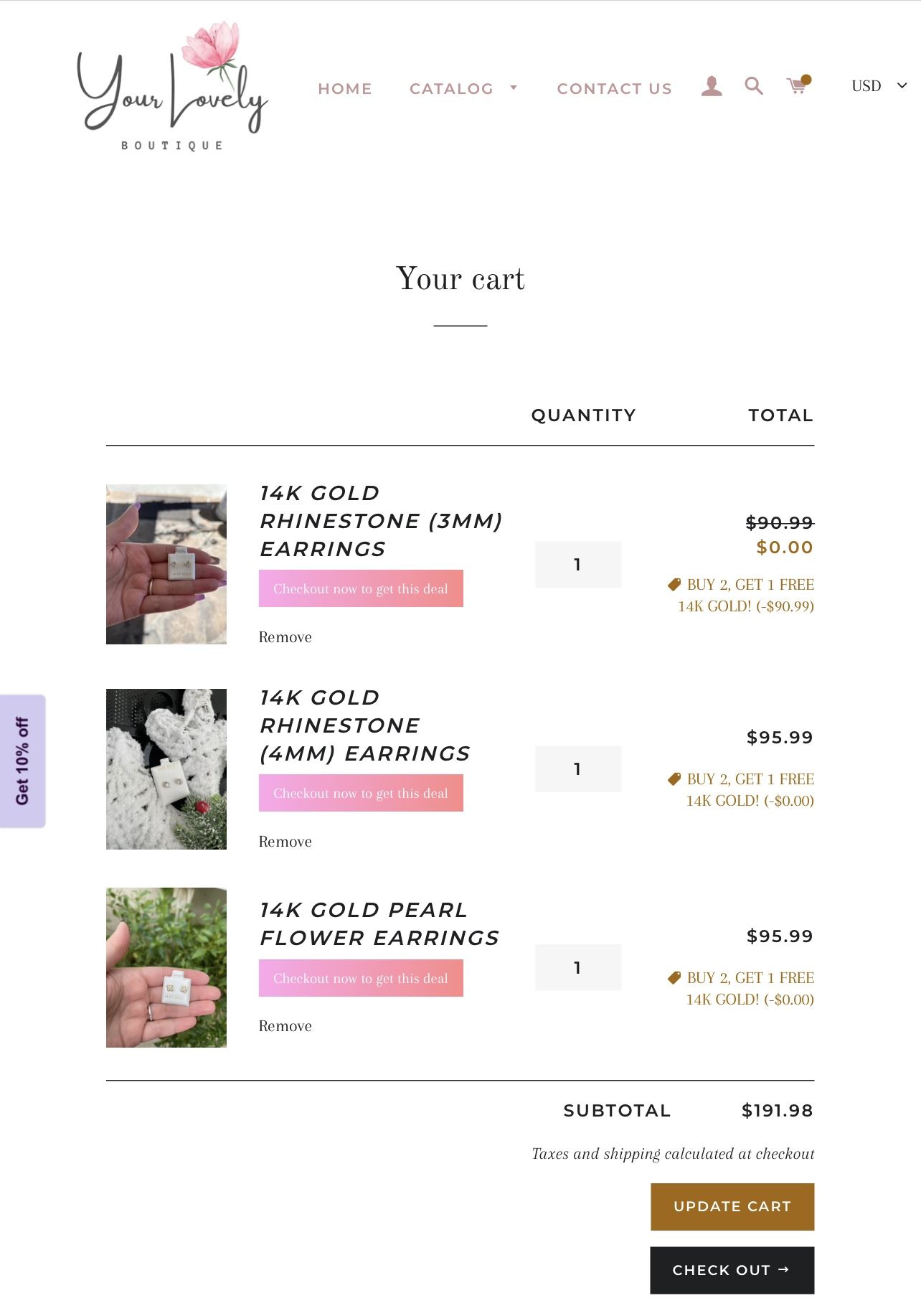Click the 14K Gold Pearl Flower Earrings title

pos(379,924)
